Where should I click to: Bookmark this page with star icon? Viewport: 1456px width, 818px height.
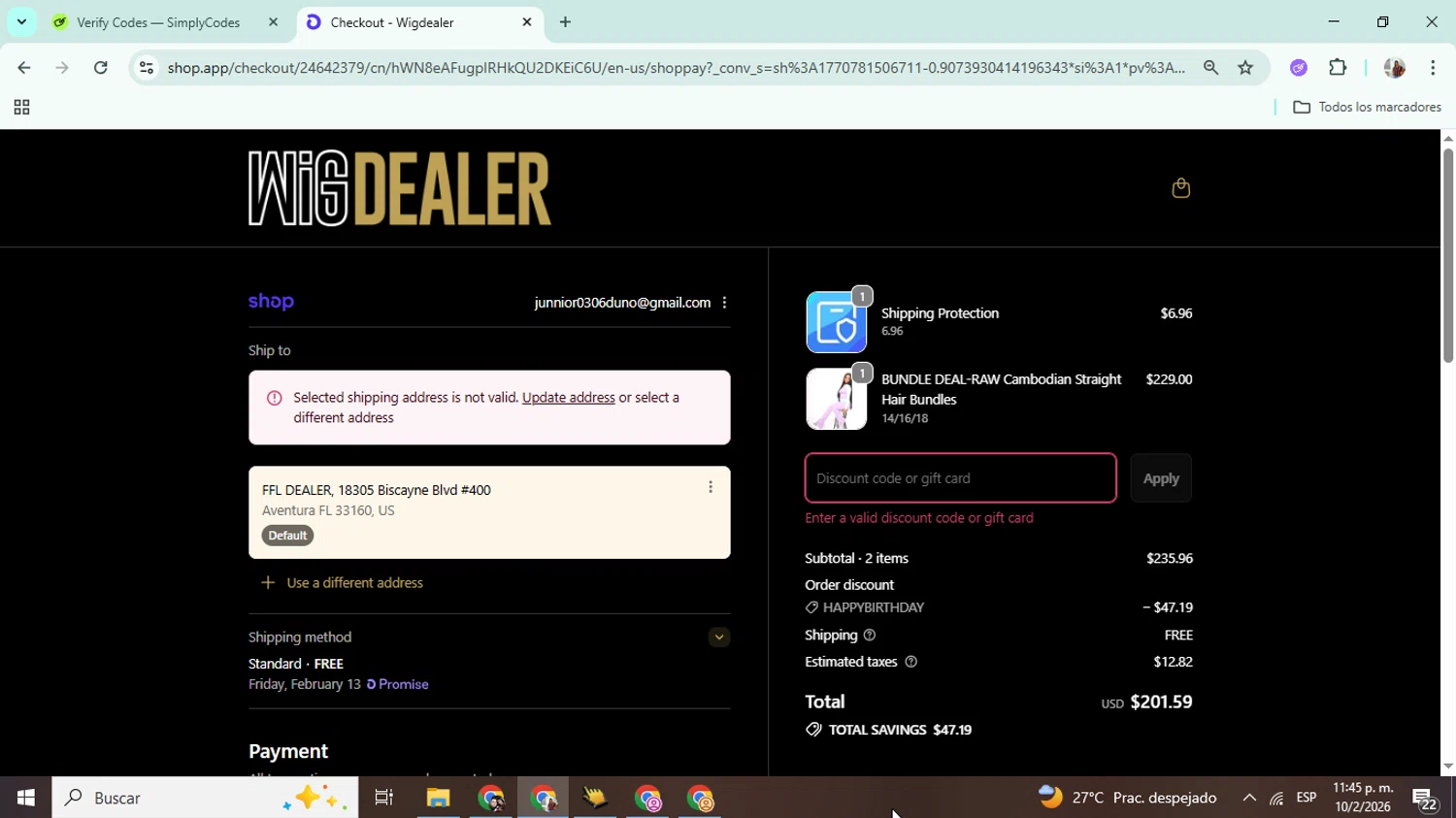pos(1245,68)
